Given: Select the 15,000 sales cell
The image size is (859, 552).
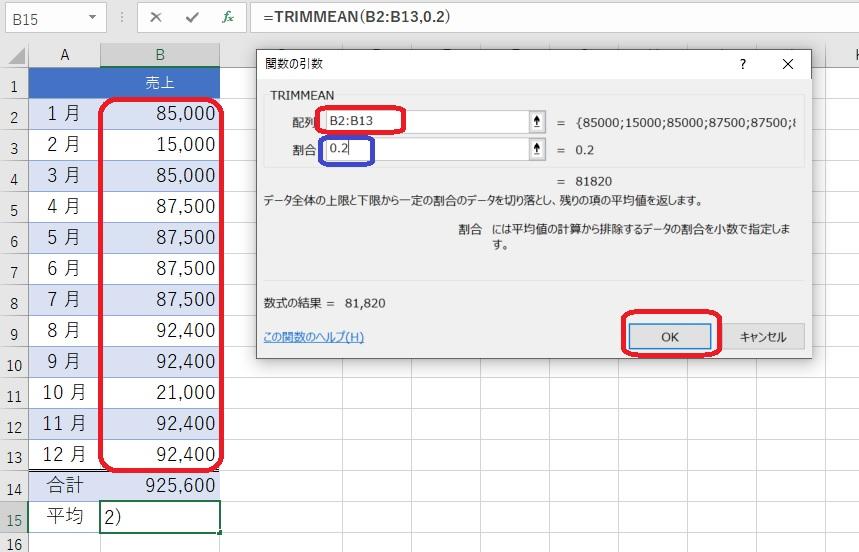Looking at the screenshot, I should click(160, 145).
